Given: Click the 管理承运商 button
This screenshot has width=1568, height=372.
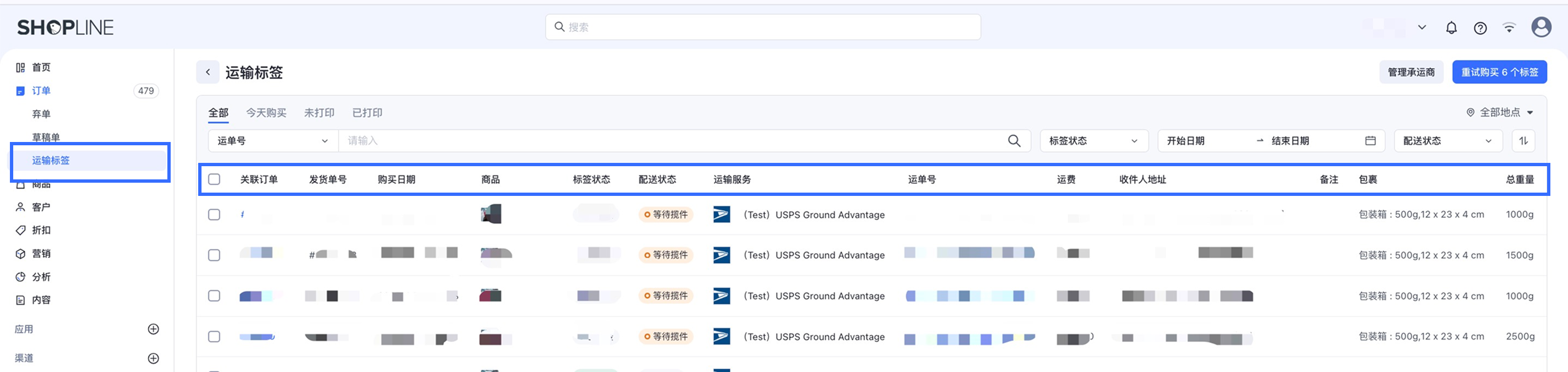Looking at the screenshot, I should pyautogui.click(x=1411, y=72).
